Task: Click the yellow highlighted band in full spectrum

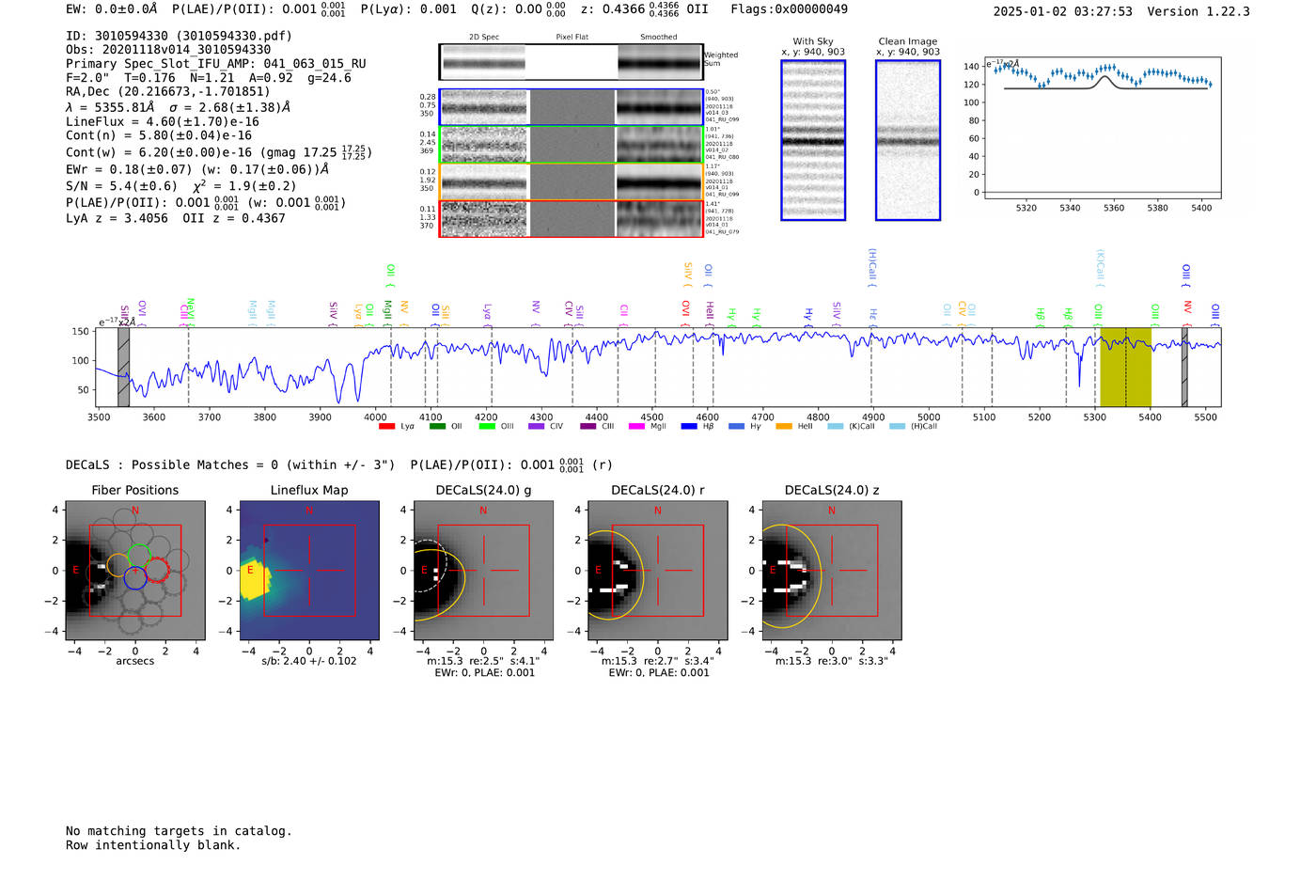Action: [1125, 367]
